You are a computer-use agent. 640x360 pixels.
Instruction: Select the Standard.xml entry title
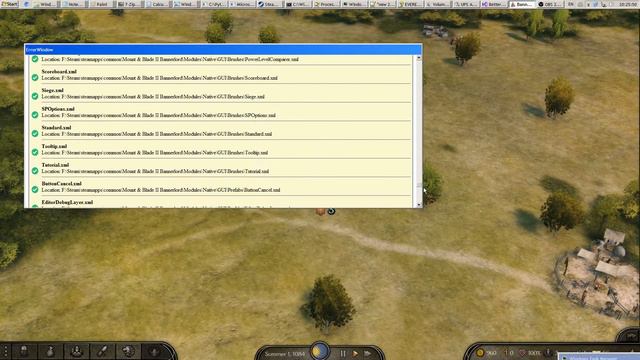[56, 127]
